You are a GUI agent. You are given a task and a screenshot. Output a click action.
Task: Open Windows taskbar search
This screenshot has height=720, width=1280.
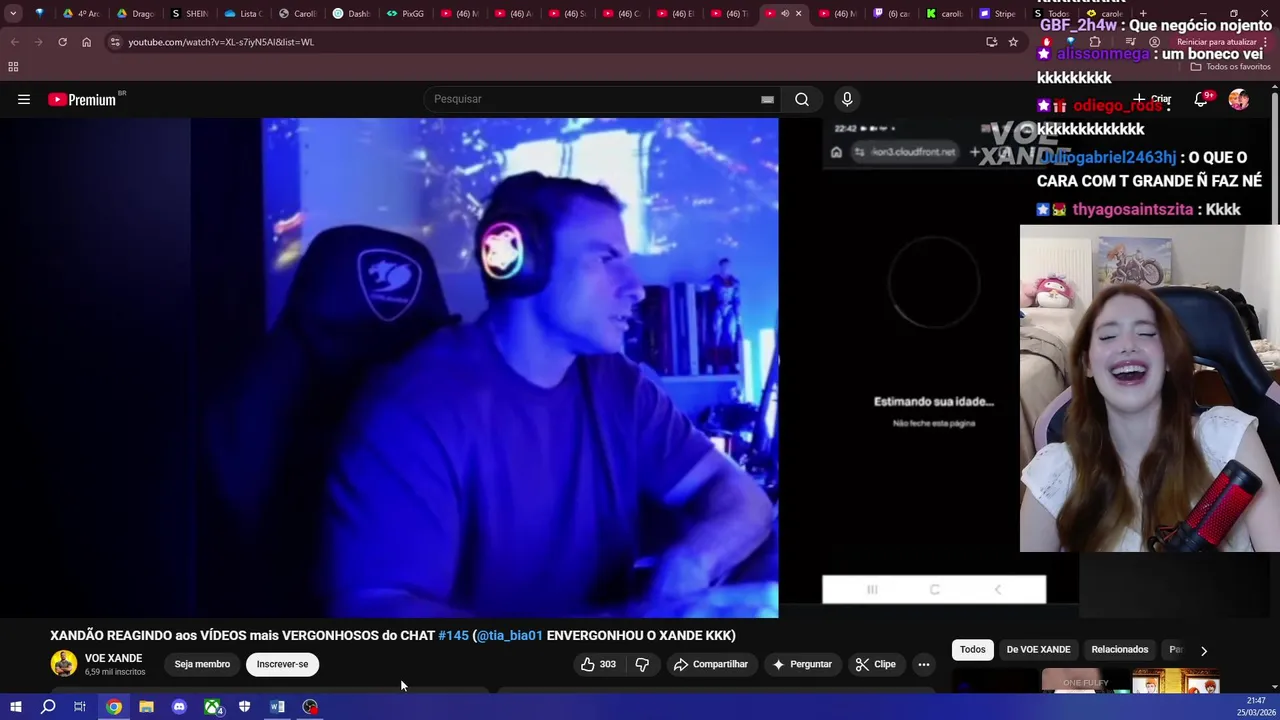click(x=48, y=707)
